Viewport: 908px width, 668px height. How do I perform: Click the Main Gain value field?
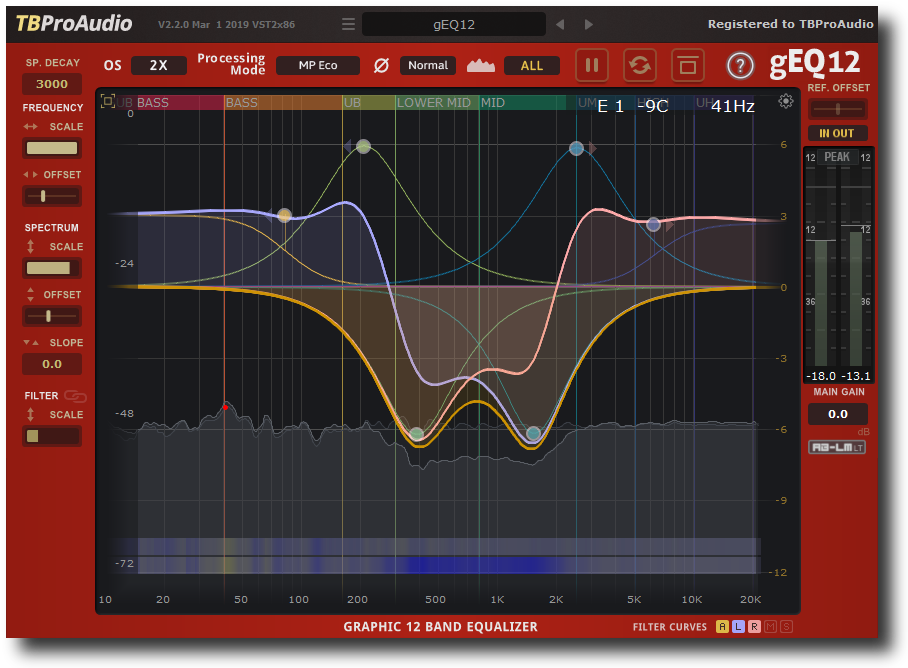[x=837, y=414]
